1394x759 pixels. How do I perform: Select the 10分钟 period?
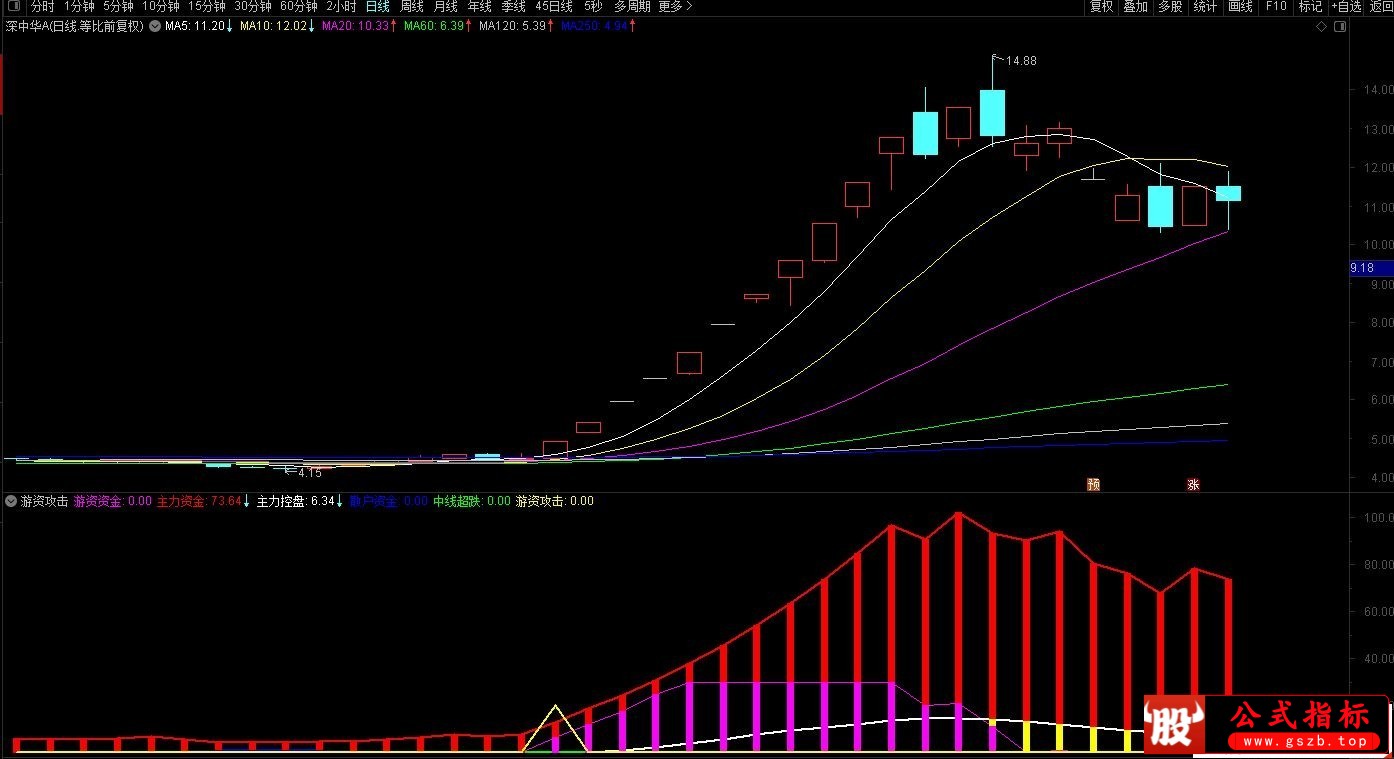[x=160, y=6]
